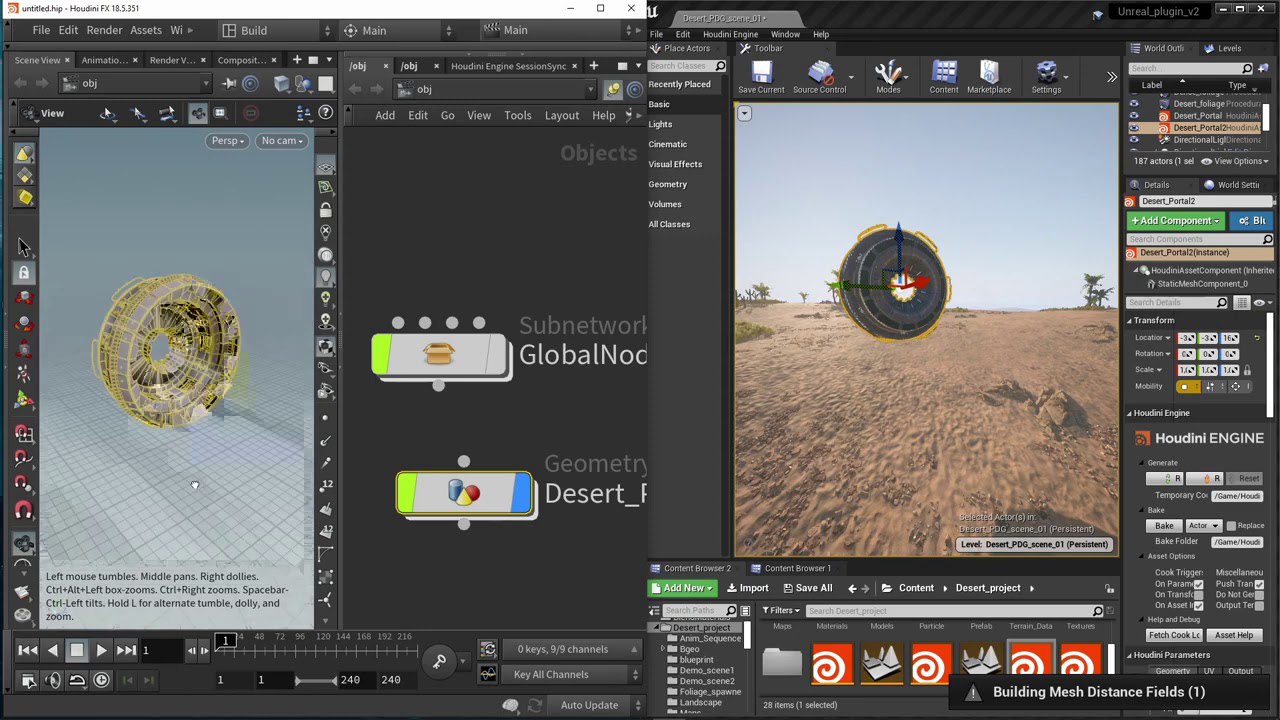Image resolution: width=1280 pixels, height=720 pixels.
Task: Open the Content icon in Unreal toolbar
Action: (944, 78)
